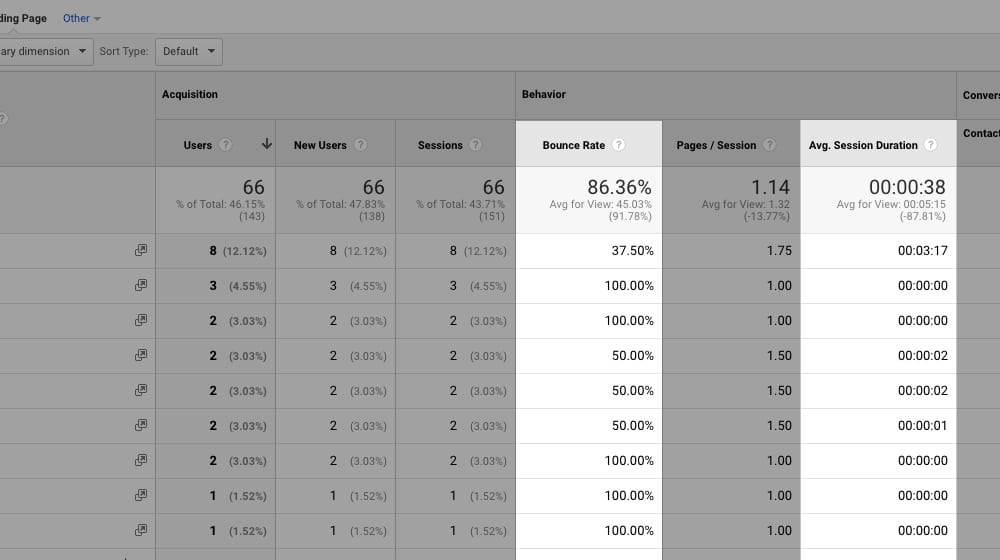Viewport: 1000px width, 560px height.
Task: Click the descending sort arrow beside Users
Action: click(267, 145)
